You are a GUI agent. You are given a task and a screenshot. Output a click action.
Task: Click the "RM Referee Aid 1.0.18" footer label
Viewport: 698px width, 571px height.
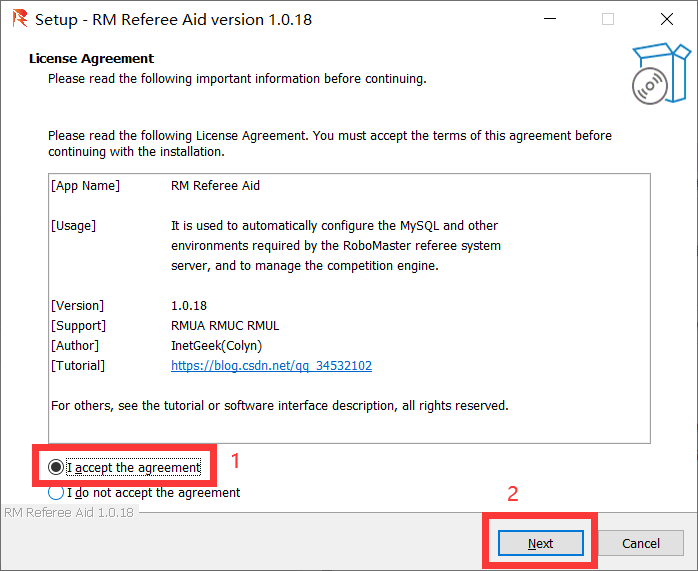click(x=69, y=513)
